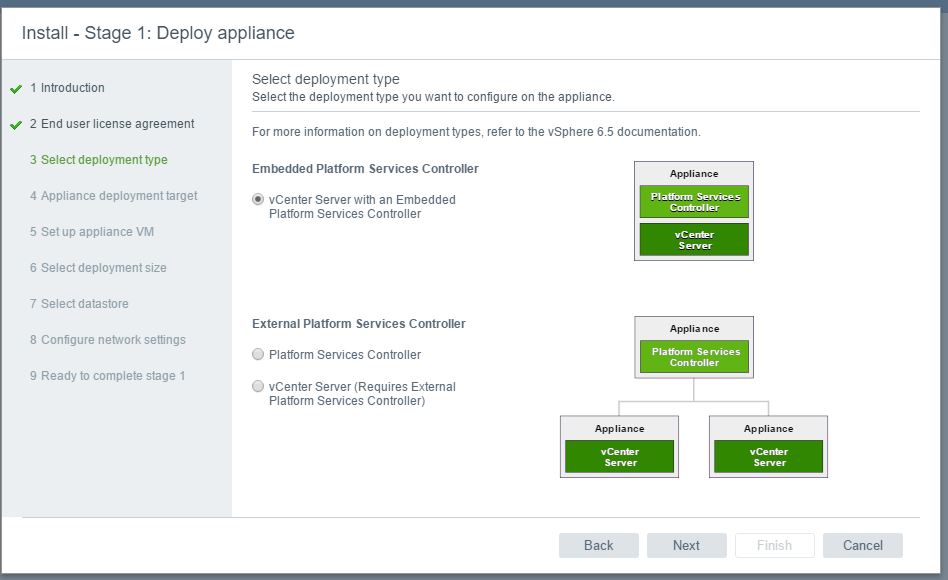Click the left vCenter Server appliance diagram box
The width and height of the screenshot is (948, 580).
point(619,457)
